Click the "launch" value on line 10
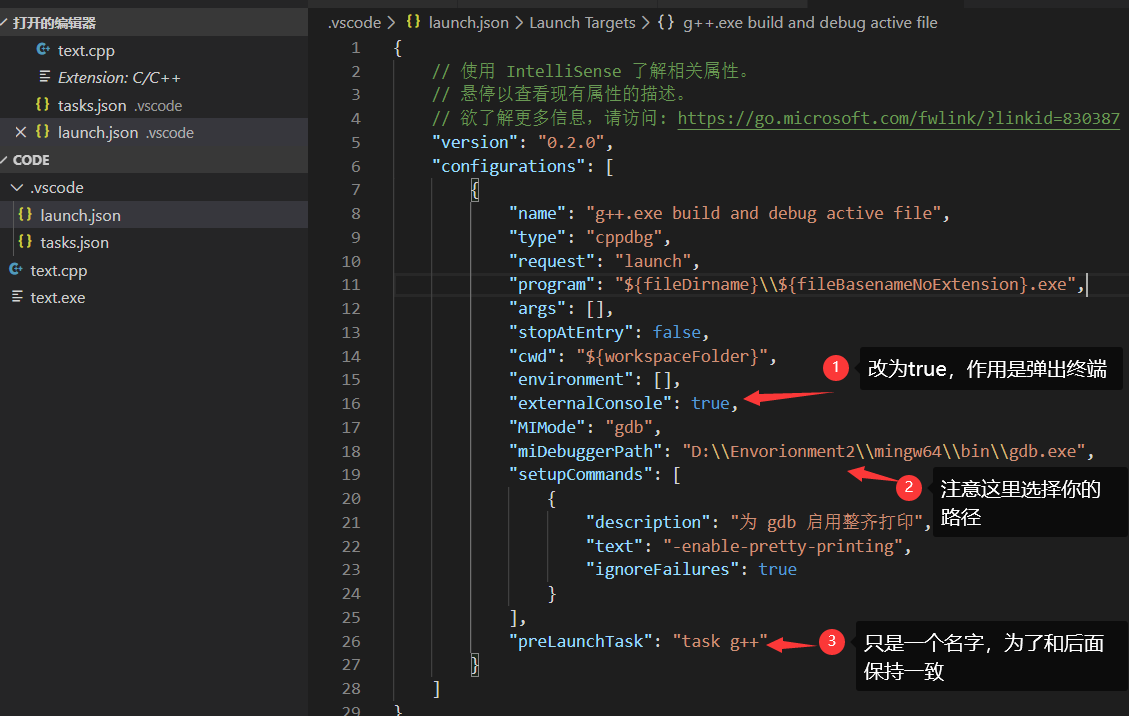 (x=652, y=261)
